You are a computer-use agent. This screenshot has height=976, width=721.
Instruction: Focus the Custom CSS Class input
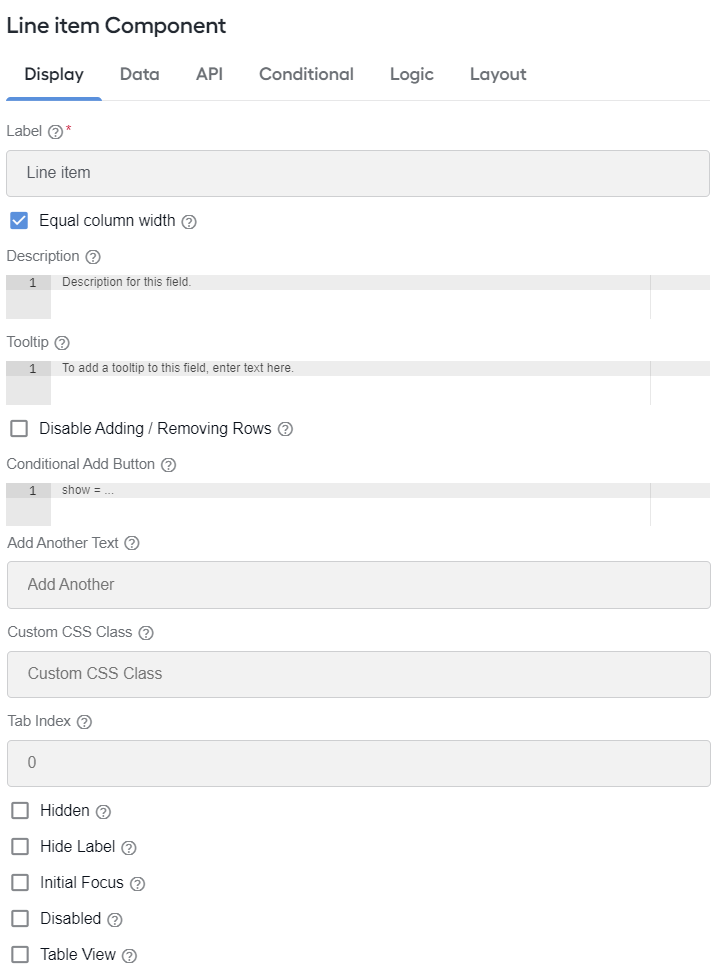coord(359,674)
